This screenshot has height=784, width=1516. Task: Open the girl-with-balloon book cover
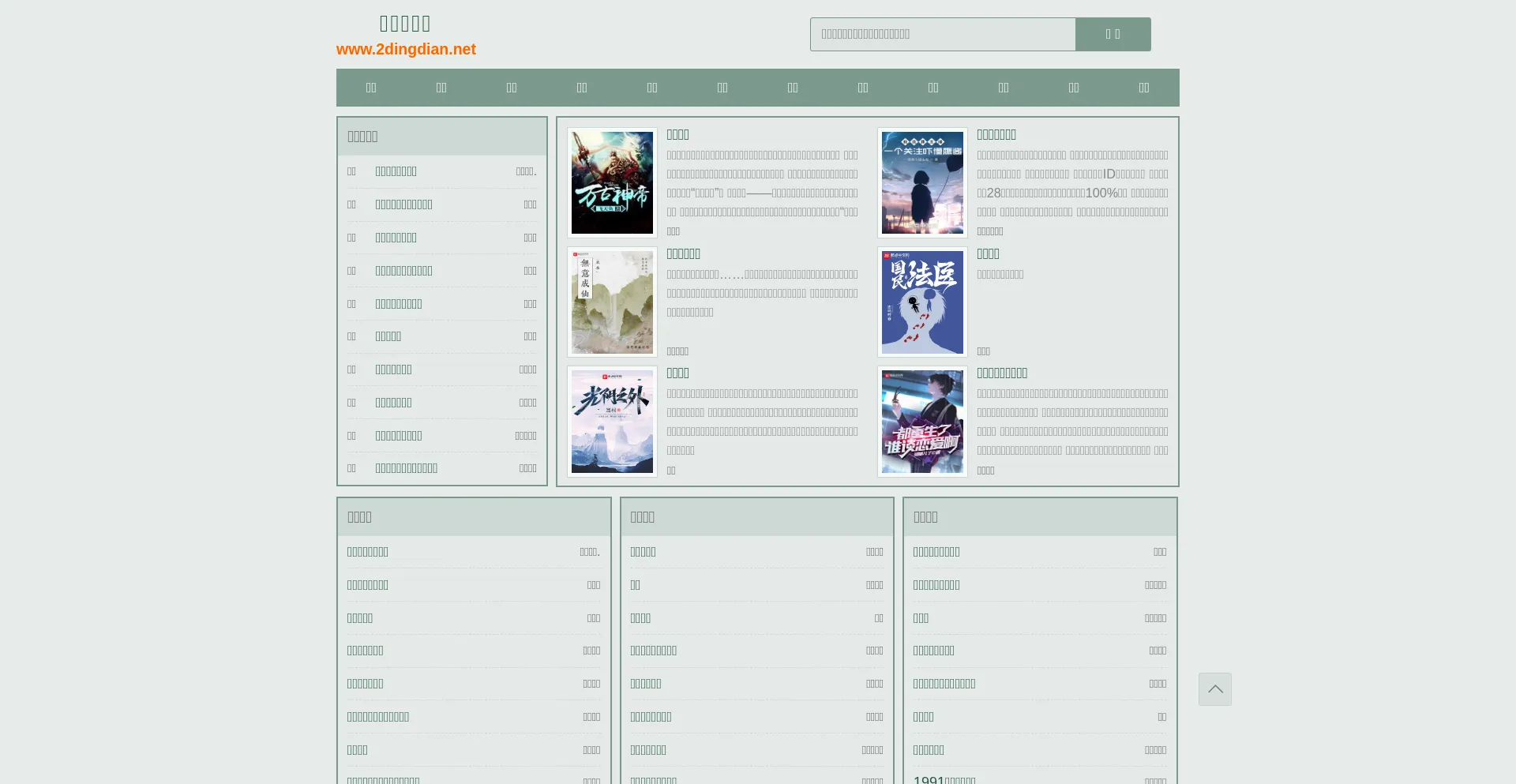[922, 183]
